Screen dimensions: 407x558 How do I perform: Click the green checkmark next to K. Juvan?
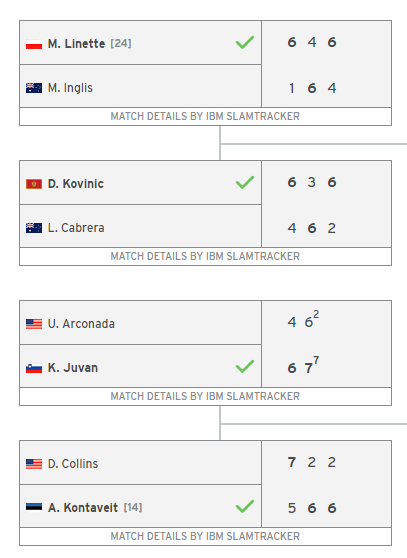(x=245, y=366)
